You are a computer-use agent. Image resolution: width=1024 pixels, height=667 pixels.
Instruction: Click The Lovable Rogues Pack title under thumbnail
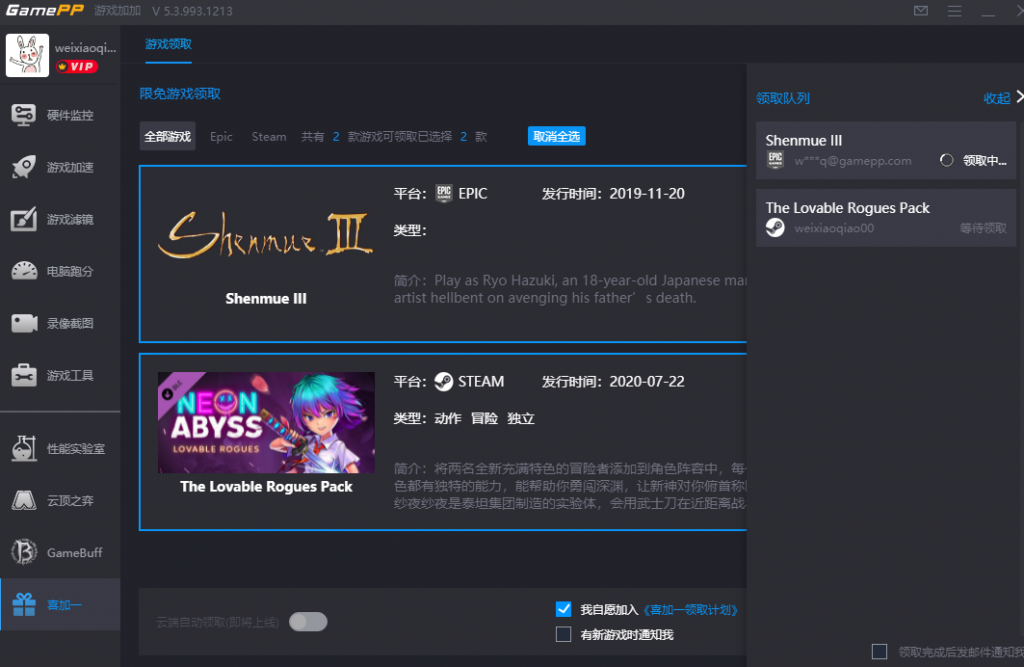266,487
